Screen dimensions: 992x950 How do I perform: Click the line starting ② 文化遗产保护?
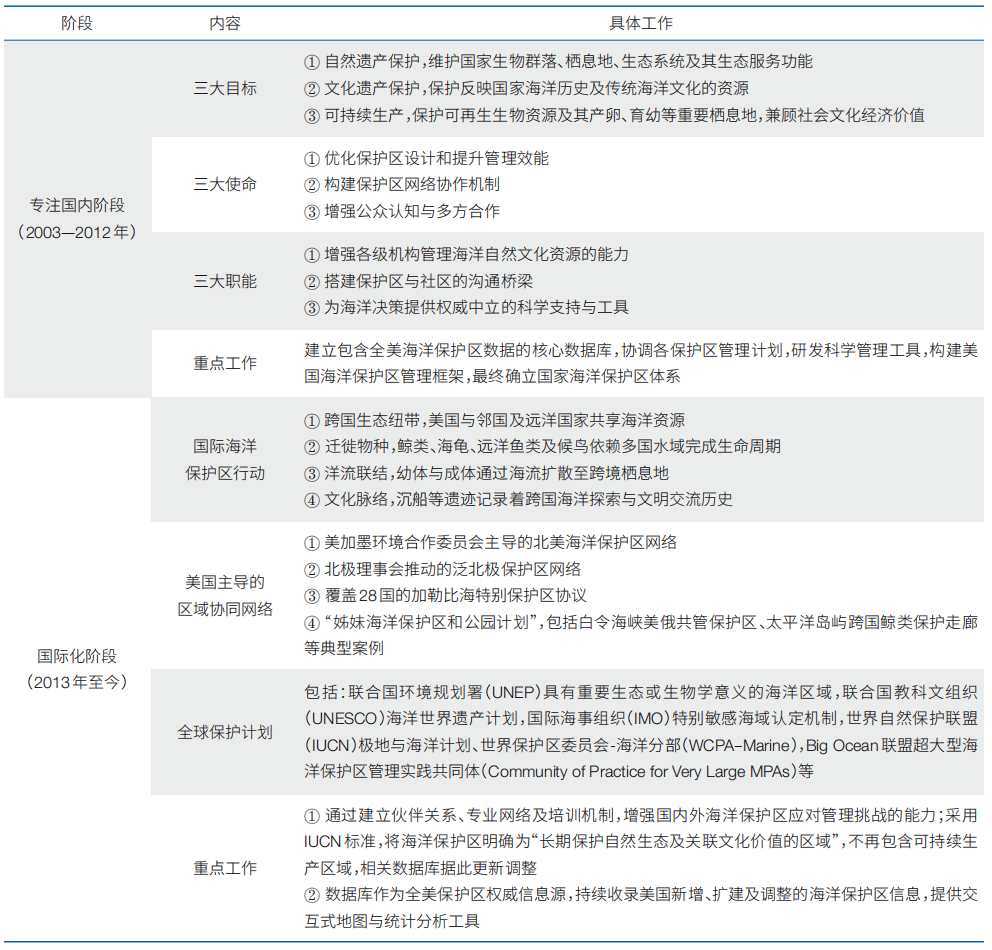[526, 89]
